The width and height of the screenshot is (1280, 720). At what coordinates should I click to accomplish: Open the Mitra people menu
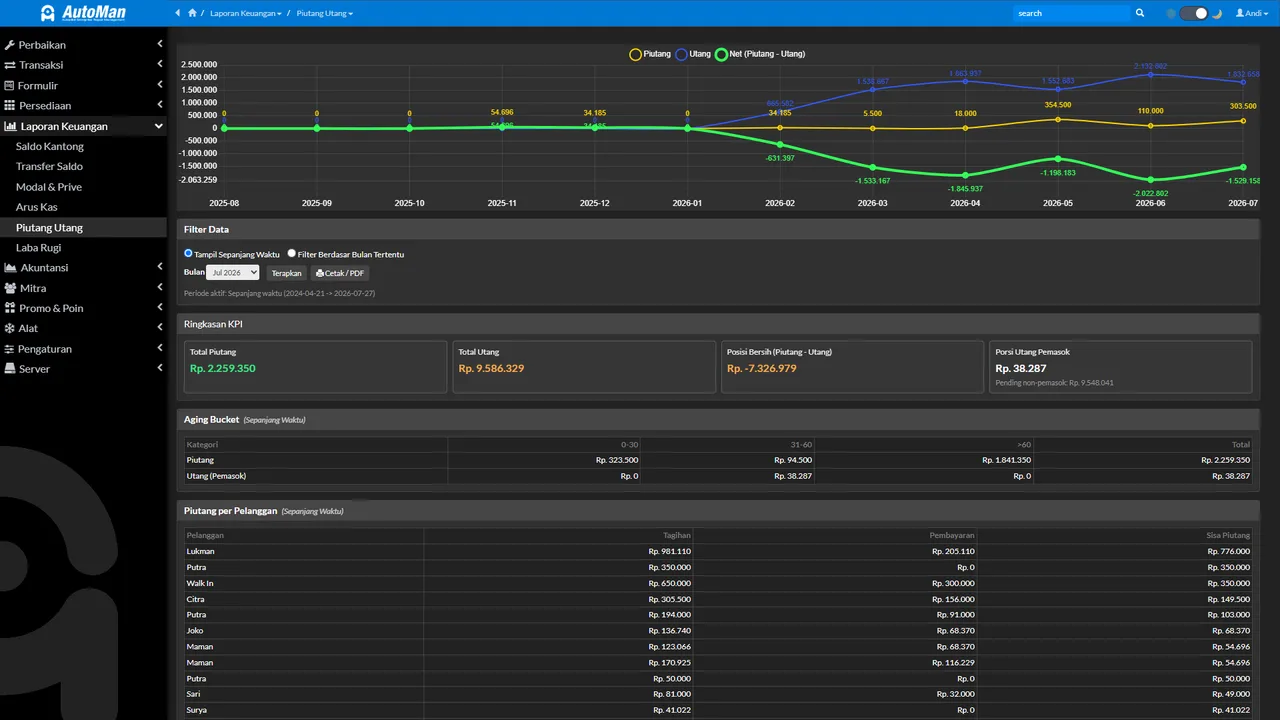click(x=83, y=288)
